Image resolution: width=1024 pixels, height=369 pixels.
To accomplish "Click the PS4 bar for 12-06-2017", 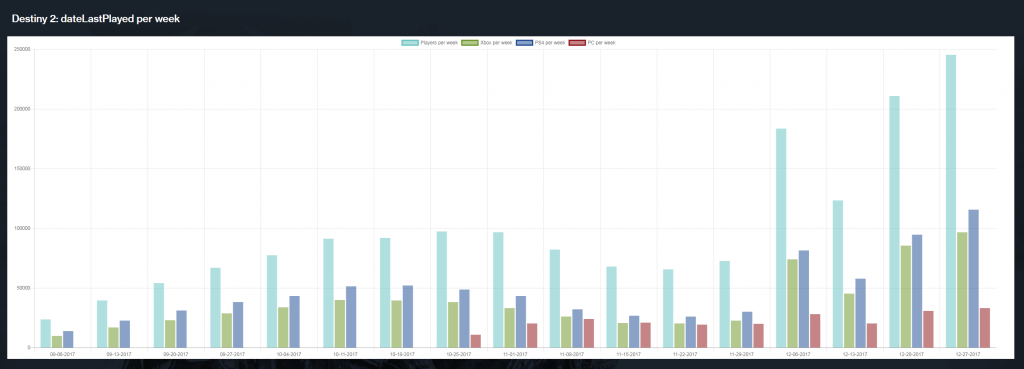I will point(804,299).
